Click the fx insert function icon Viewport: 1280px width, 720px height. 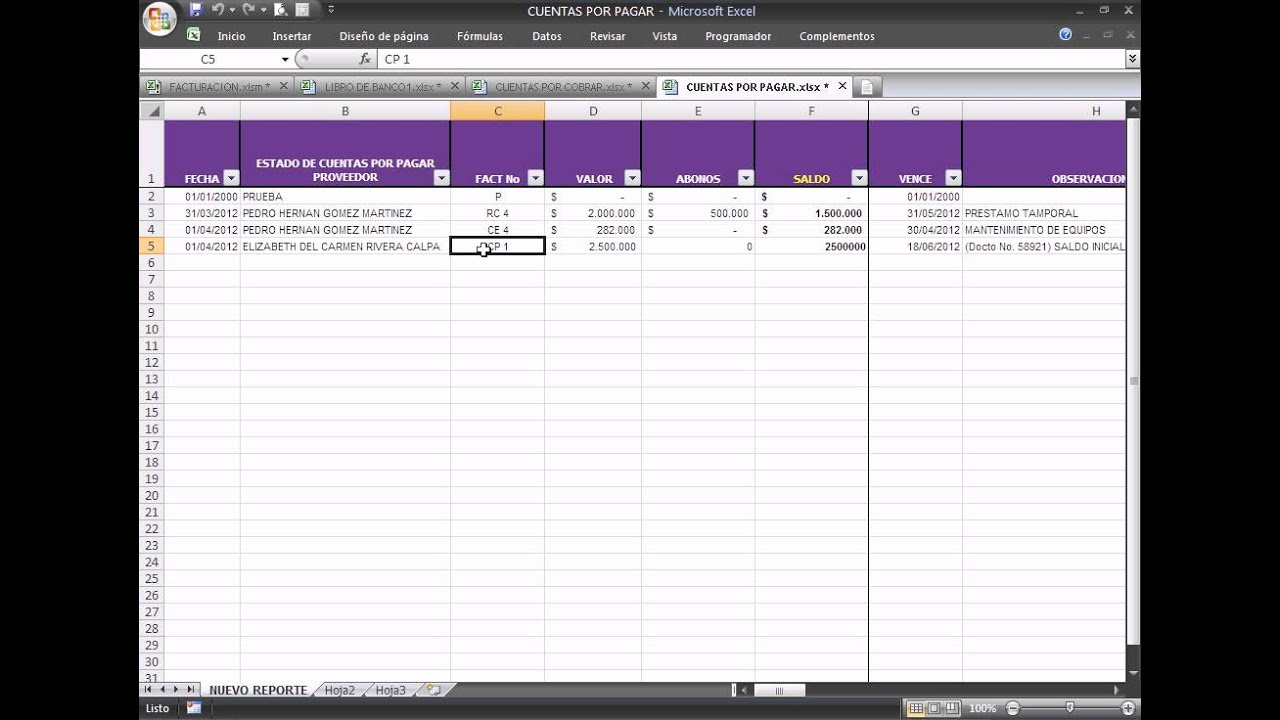[365, 59]
